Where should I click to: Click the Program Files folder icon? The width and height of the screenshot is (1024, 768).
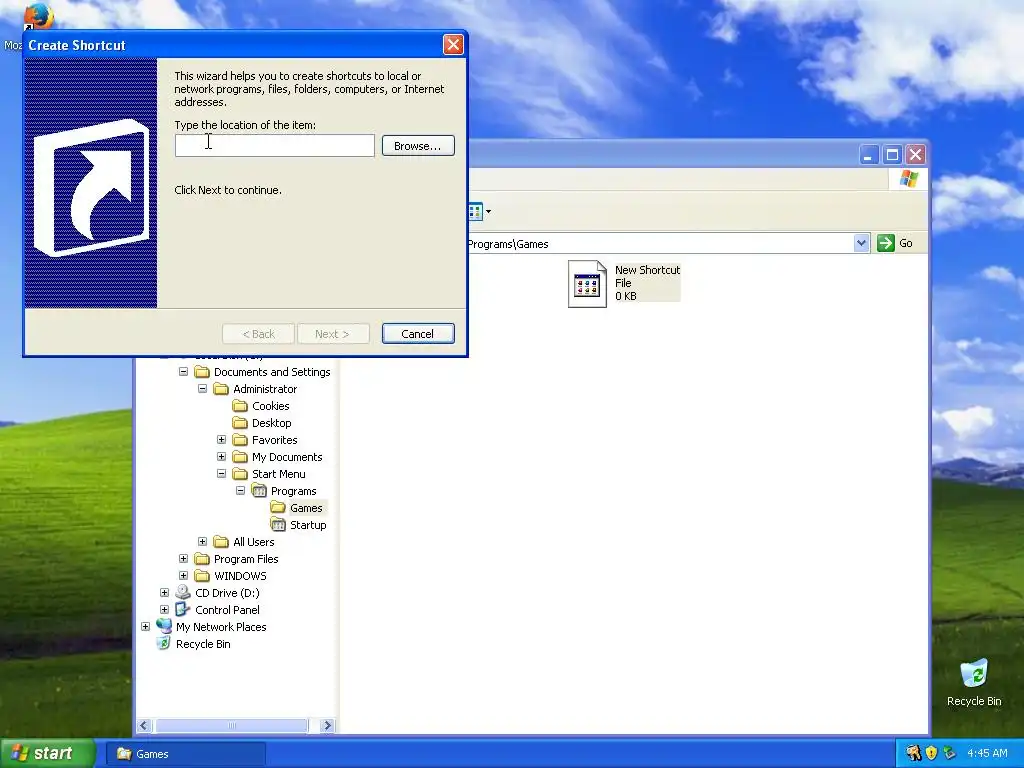coord(202,558)
